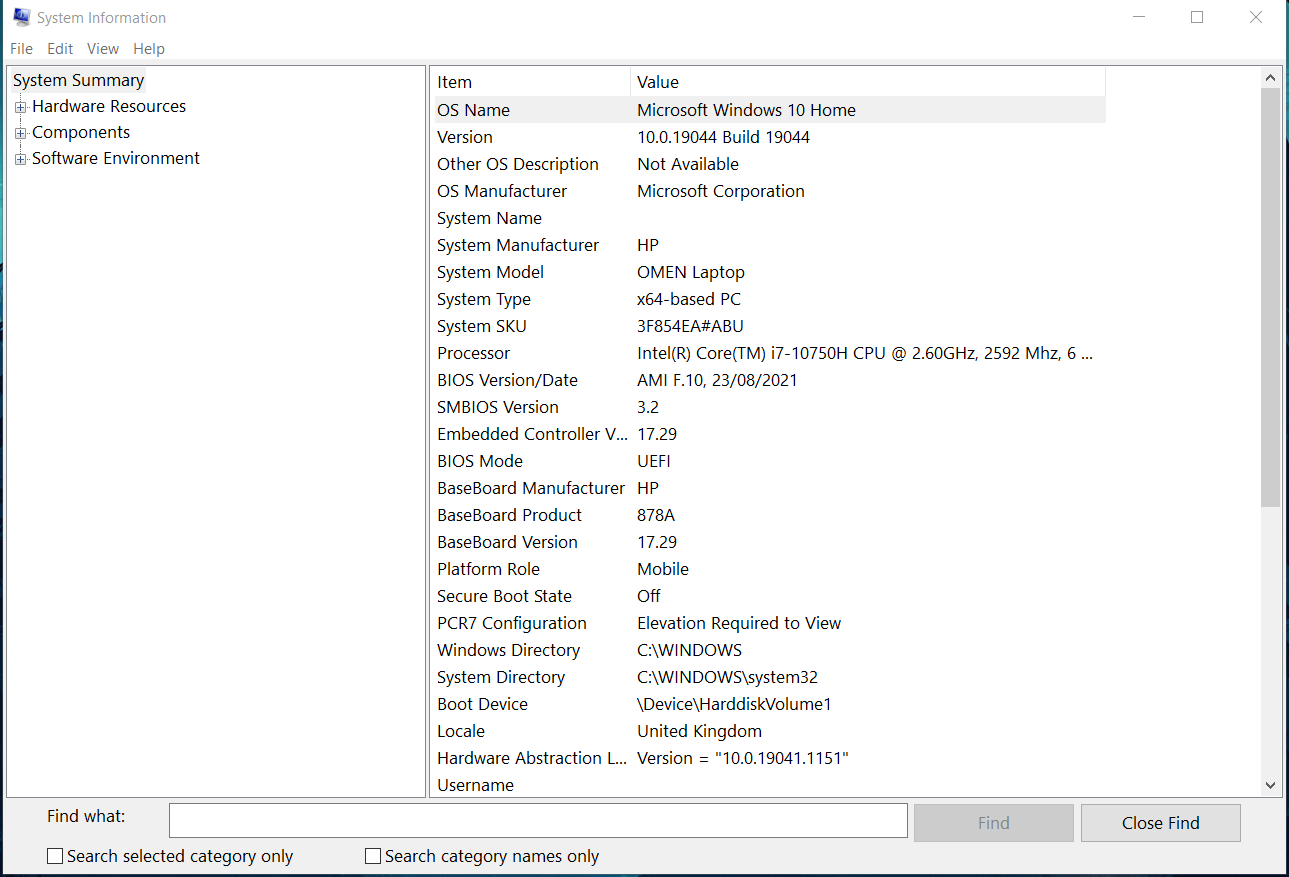This screenshot has height=877, width=1289.
Task: Expand the Hardware Resources node
Action: click(21, 106)
